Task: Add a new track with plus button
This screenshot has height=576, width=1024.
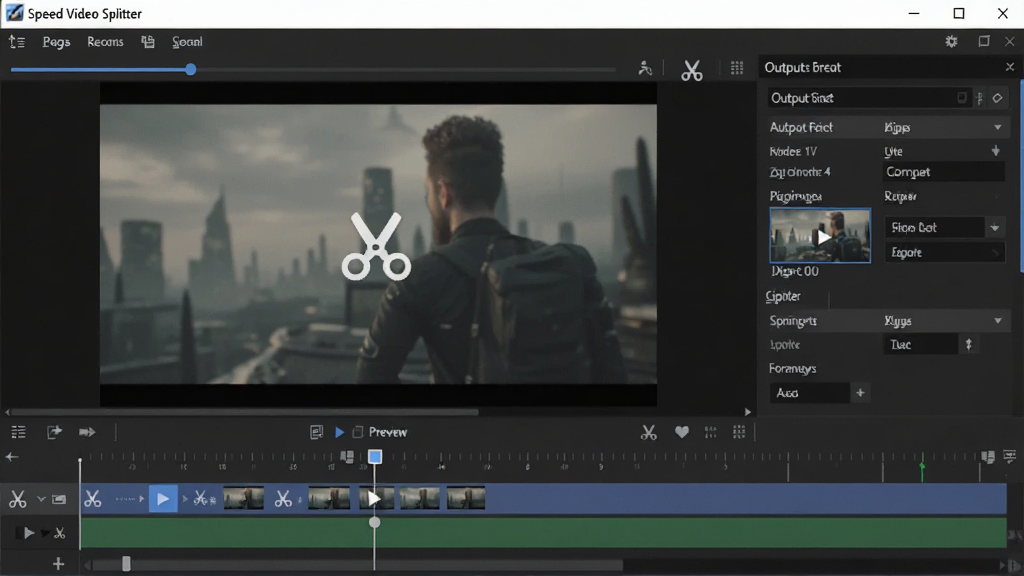Action: 58,564
